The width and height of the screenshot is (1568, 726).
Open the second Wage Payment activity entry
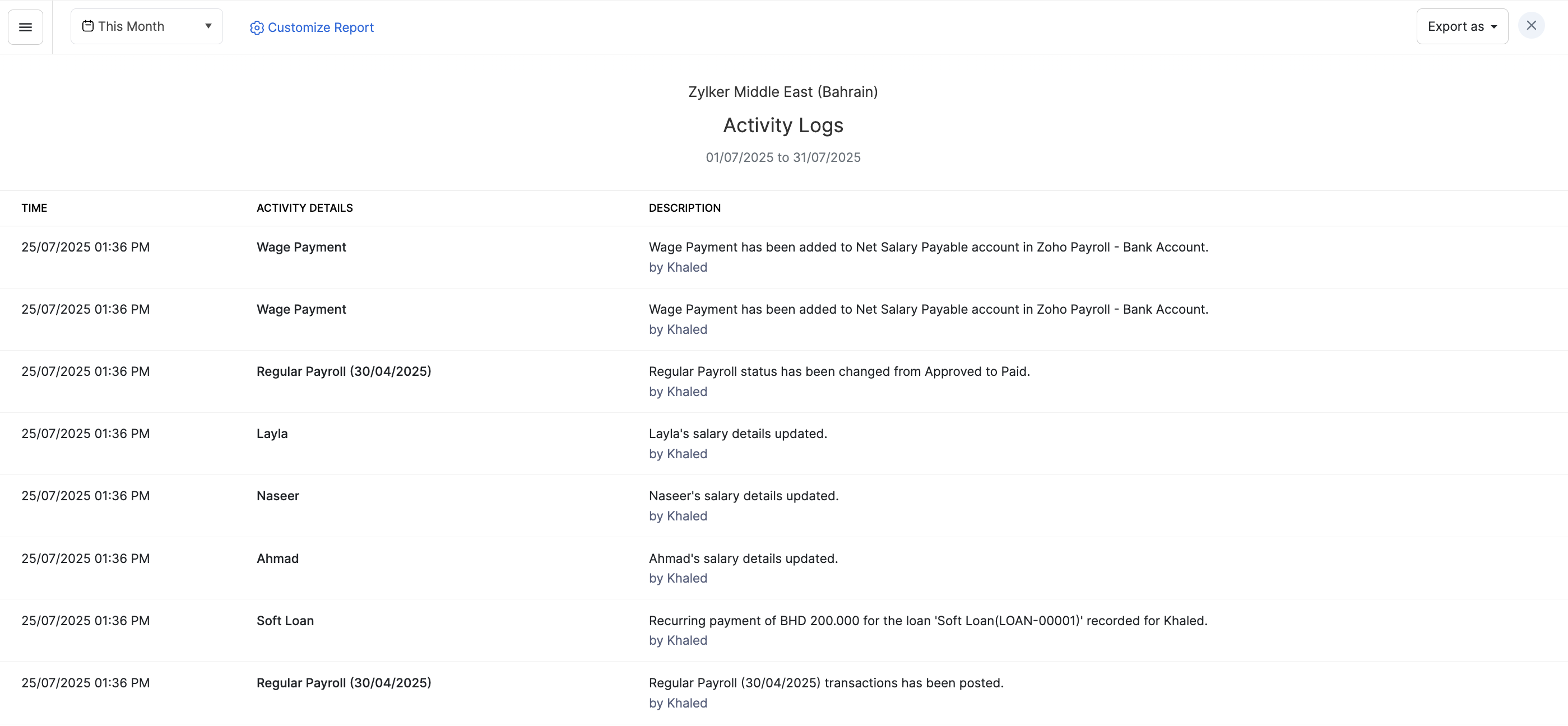301,309
